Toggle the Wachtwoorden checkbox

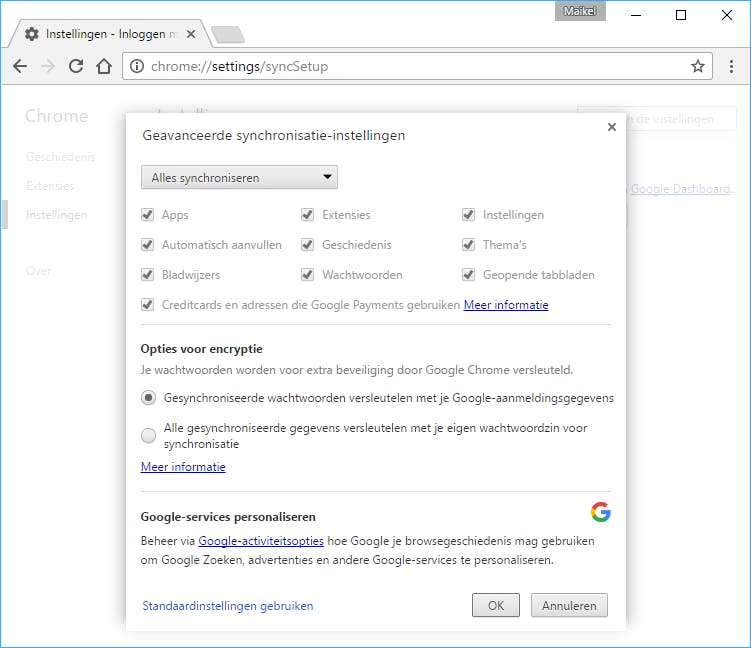point(307,274)
